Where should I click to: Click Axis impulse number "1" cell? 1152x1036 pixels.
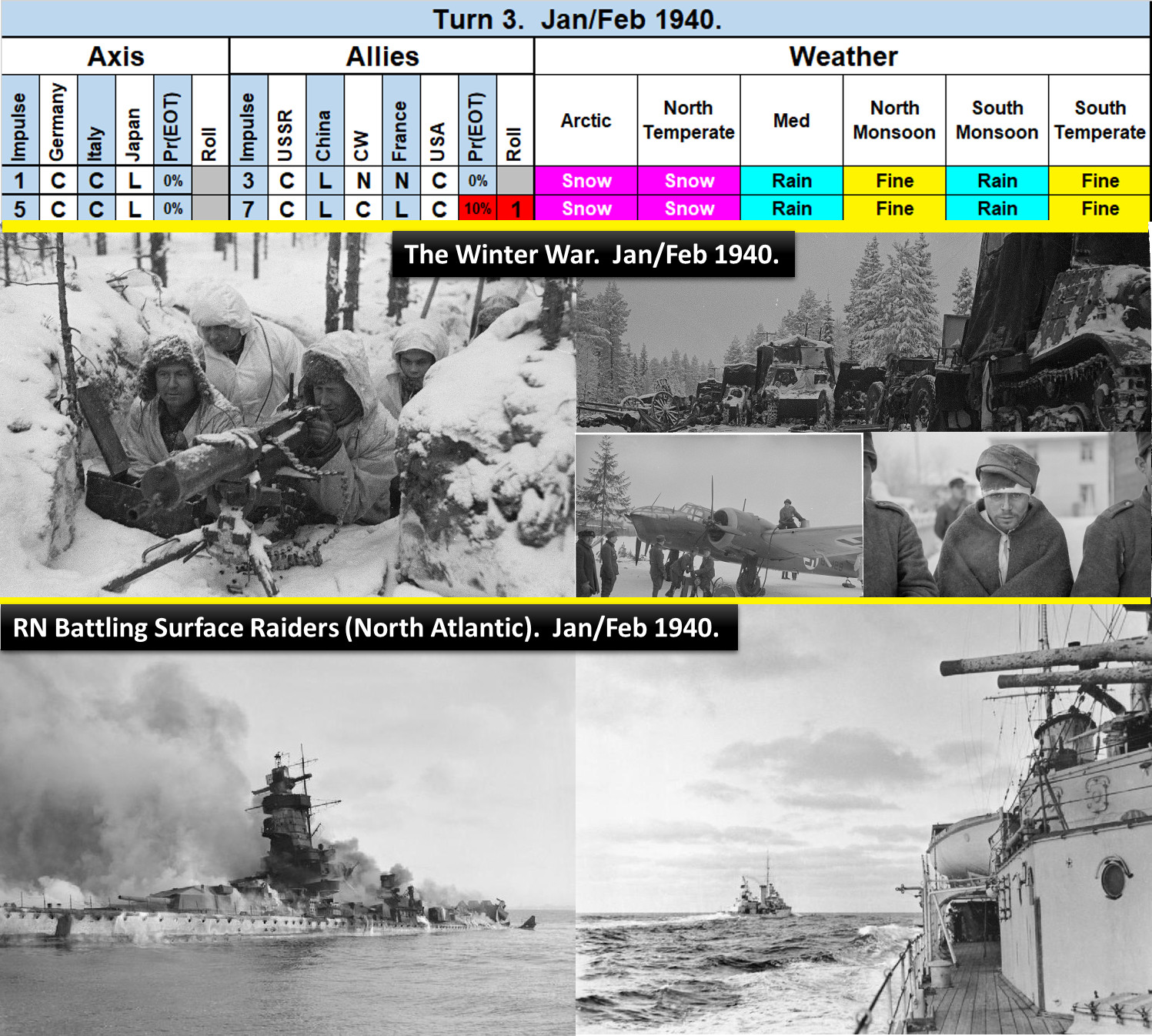[20, 181]
